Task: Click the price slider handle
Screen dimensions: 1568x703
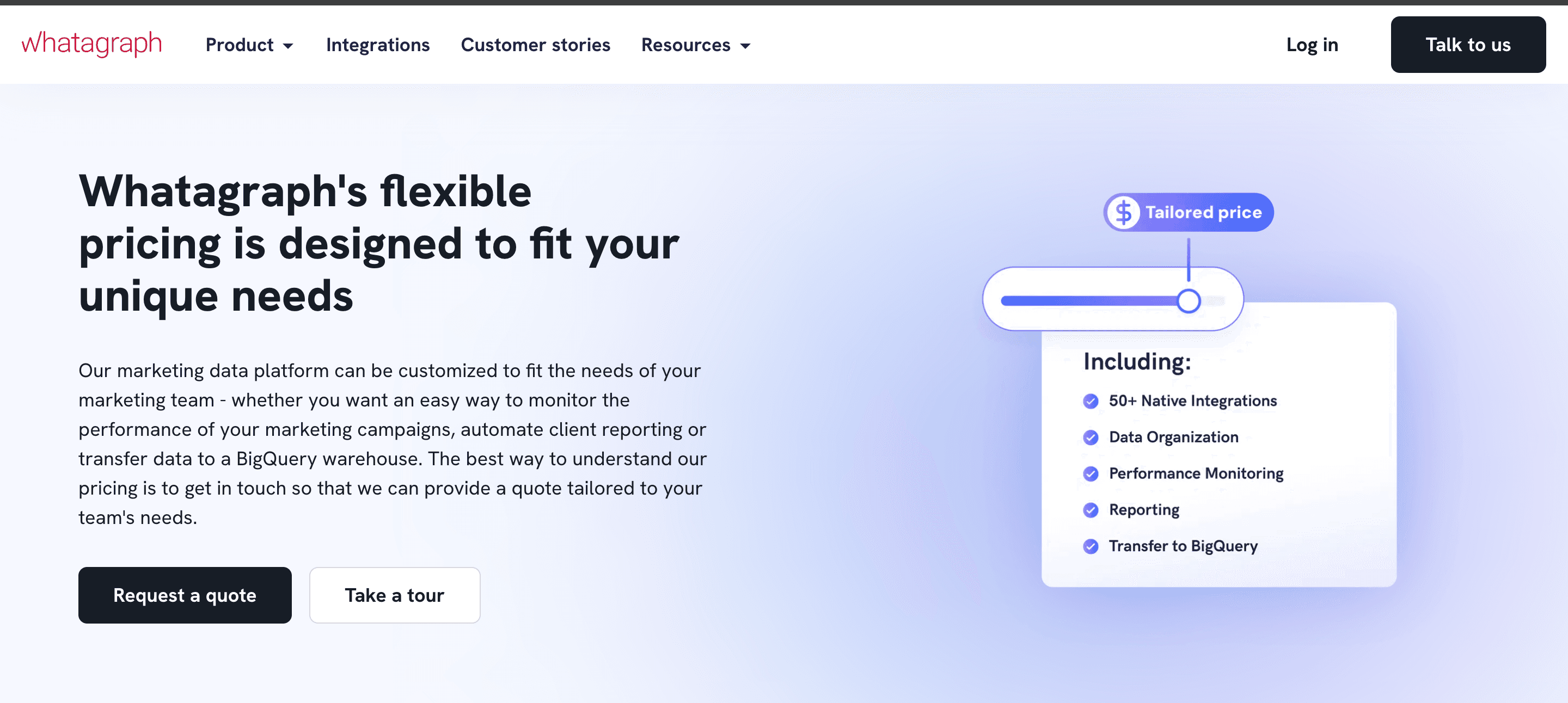Action: tap(1188, 301)
